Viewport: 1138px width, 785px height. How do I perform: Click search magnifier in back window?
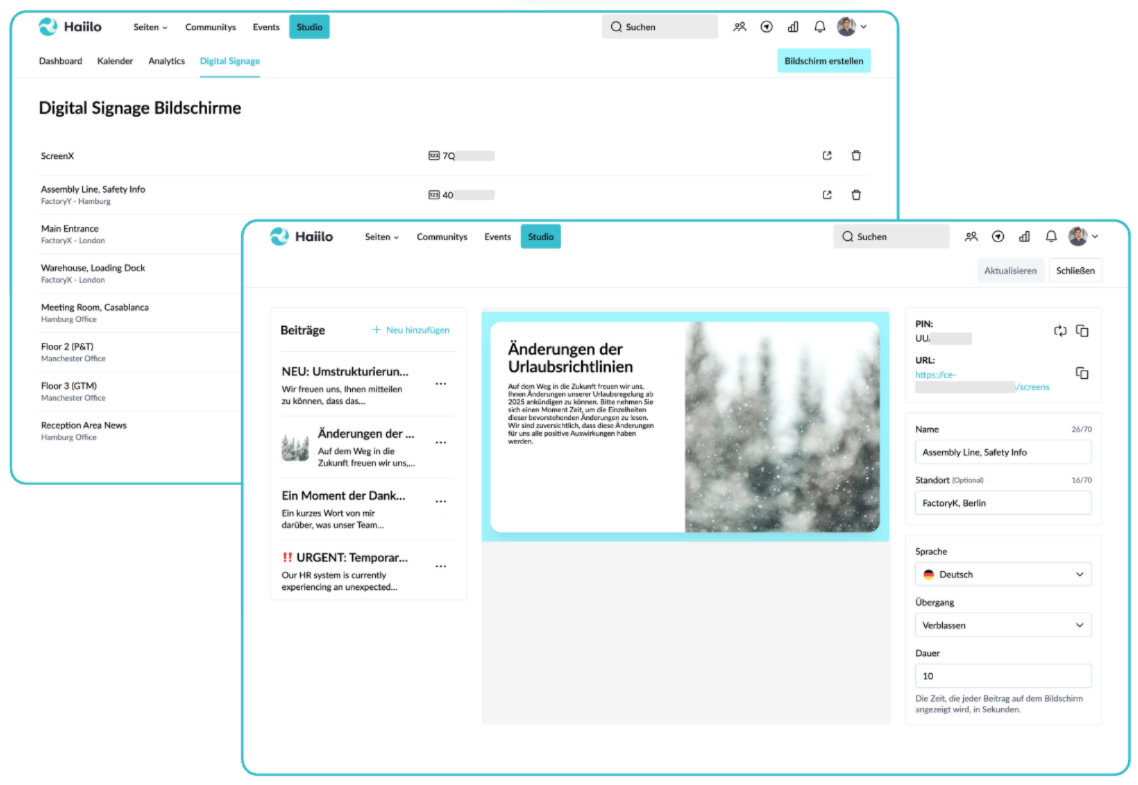[616, 27]
